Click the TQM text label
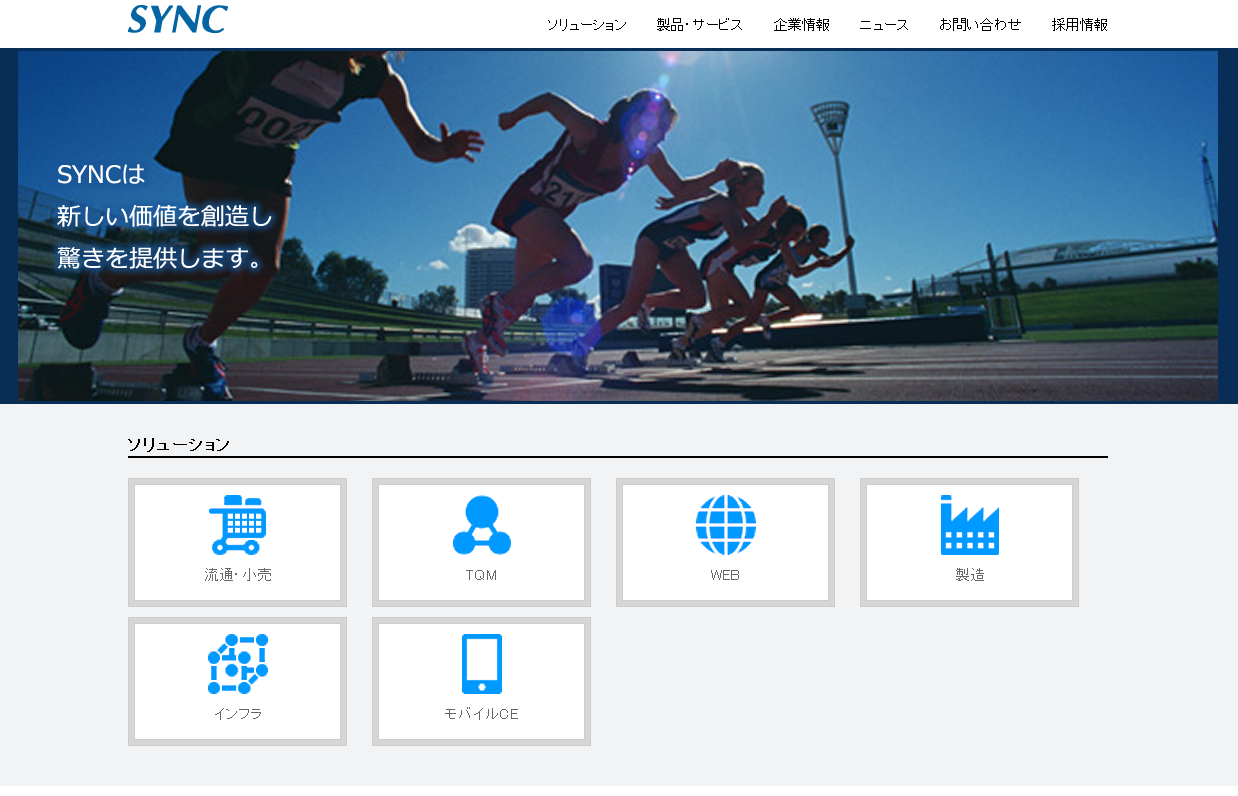Image resolution: width=1238 pixels, height=796 pixels. (481, 575)
